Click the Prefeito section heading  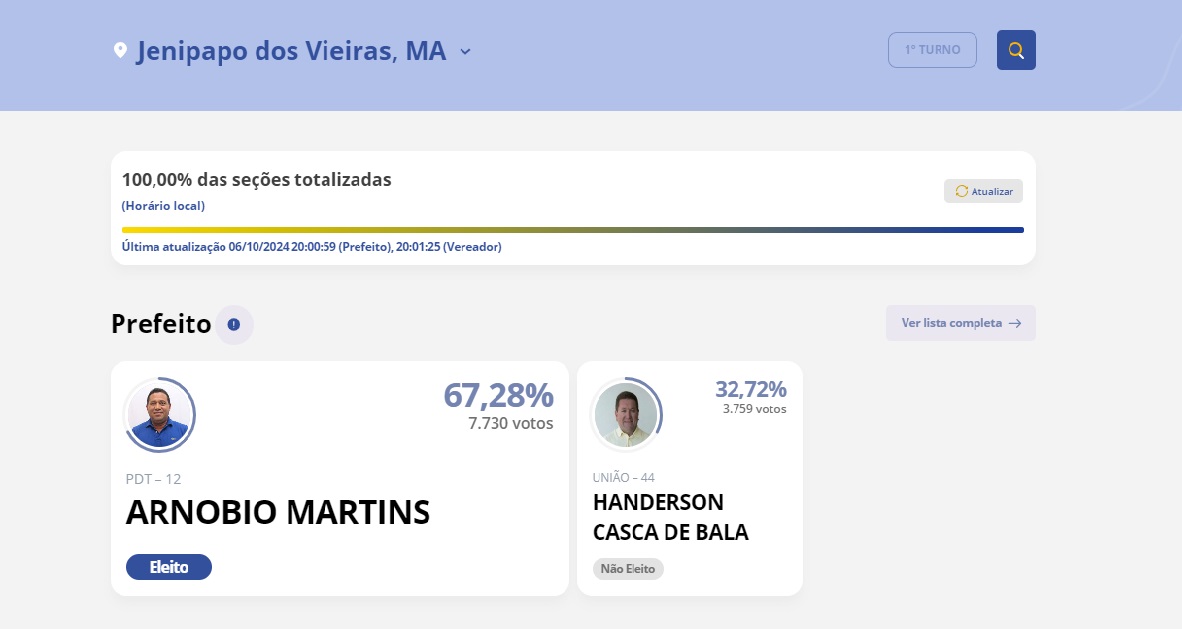(x=161, y=324)
